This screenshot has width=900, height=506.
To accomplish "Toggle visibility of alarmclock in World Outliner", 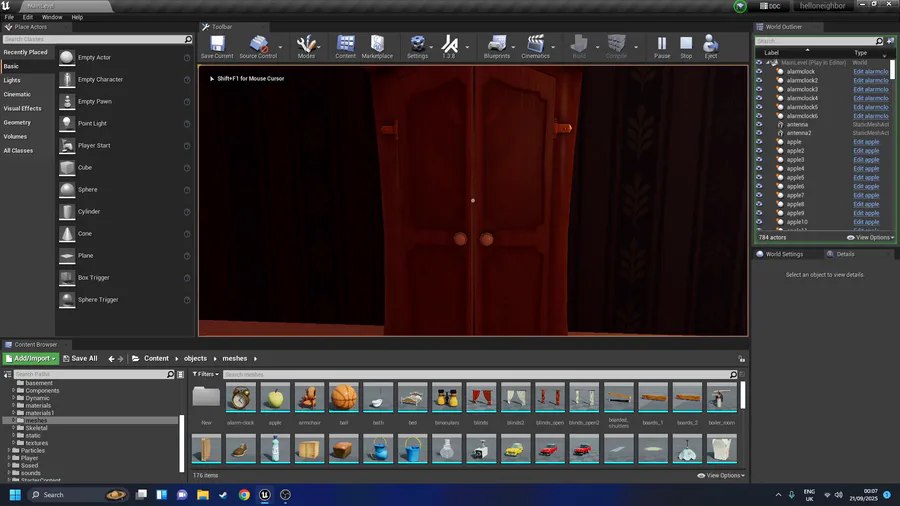I will click(x=759, y=72).
